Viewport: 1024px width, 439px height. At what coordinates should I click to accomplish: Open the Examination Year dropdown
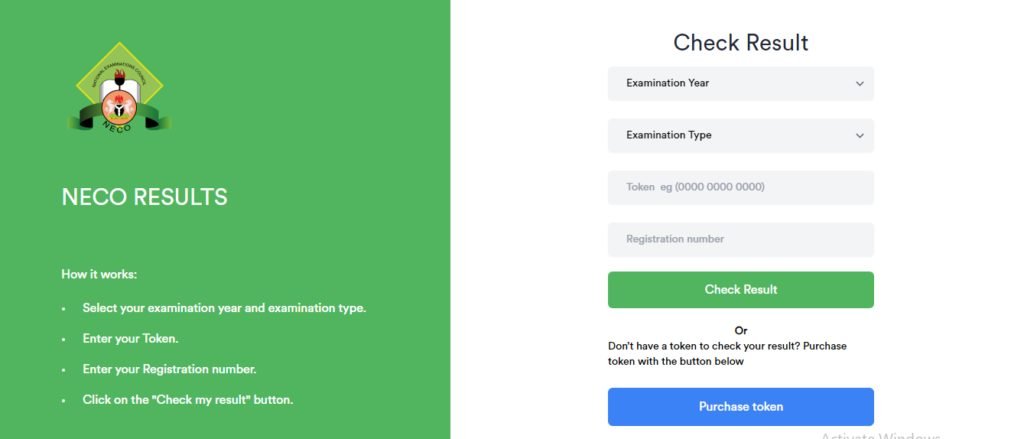(x=740, y=84)
